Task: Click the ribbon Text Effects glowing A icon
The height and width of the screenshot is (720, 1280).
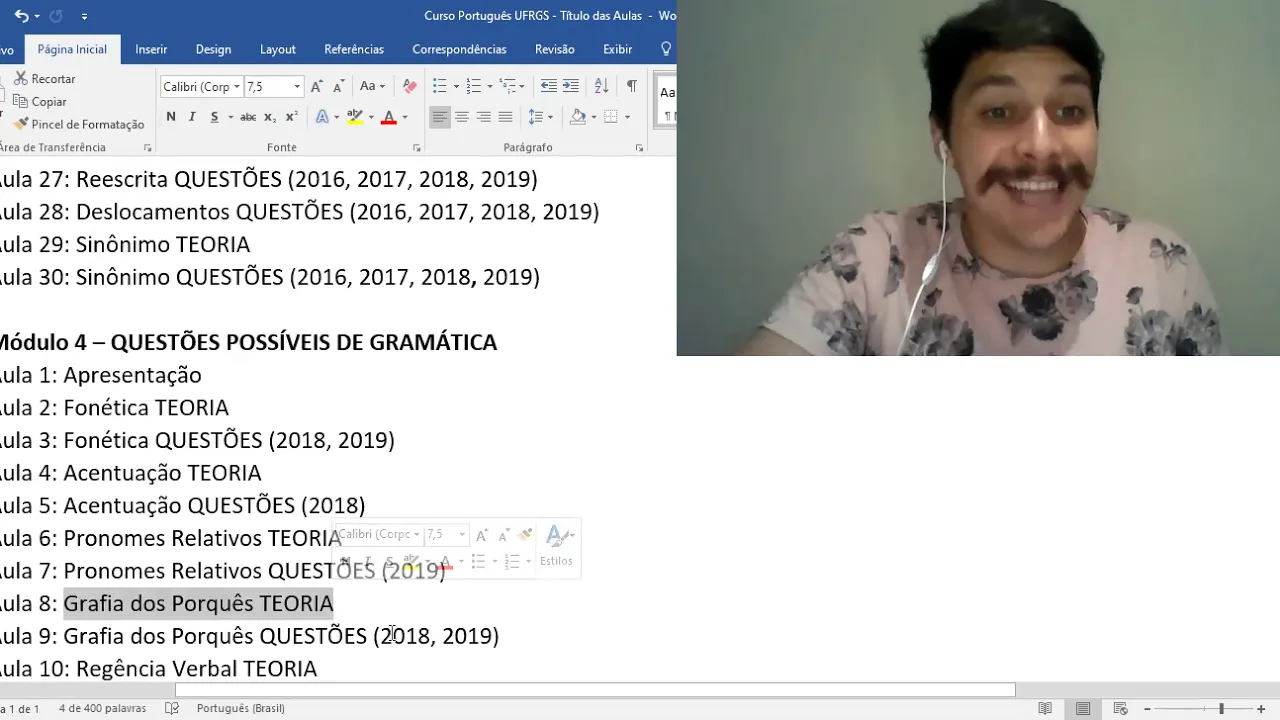Action: (322, 117)
